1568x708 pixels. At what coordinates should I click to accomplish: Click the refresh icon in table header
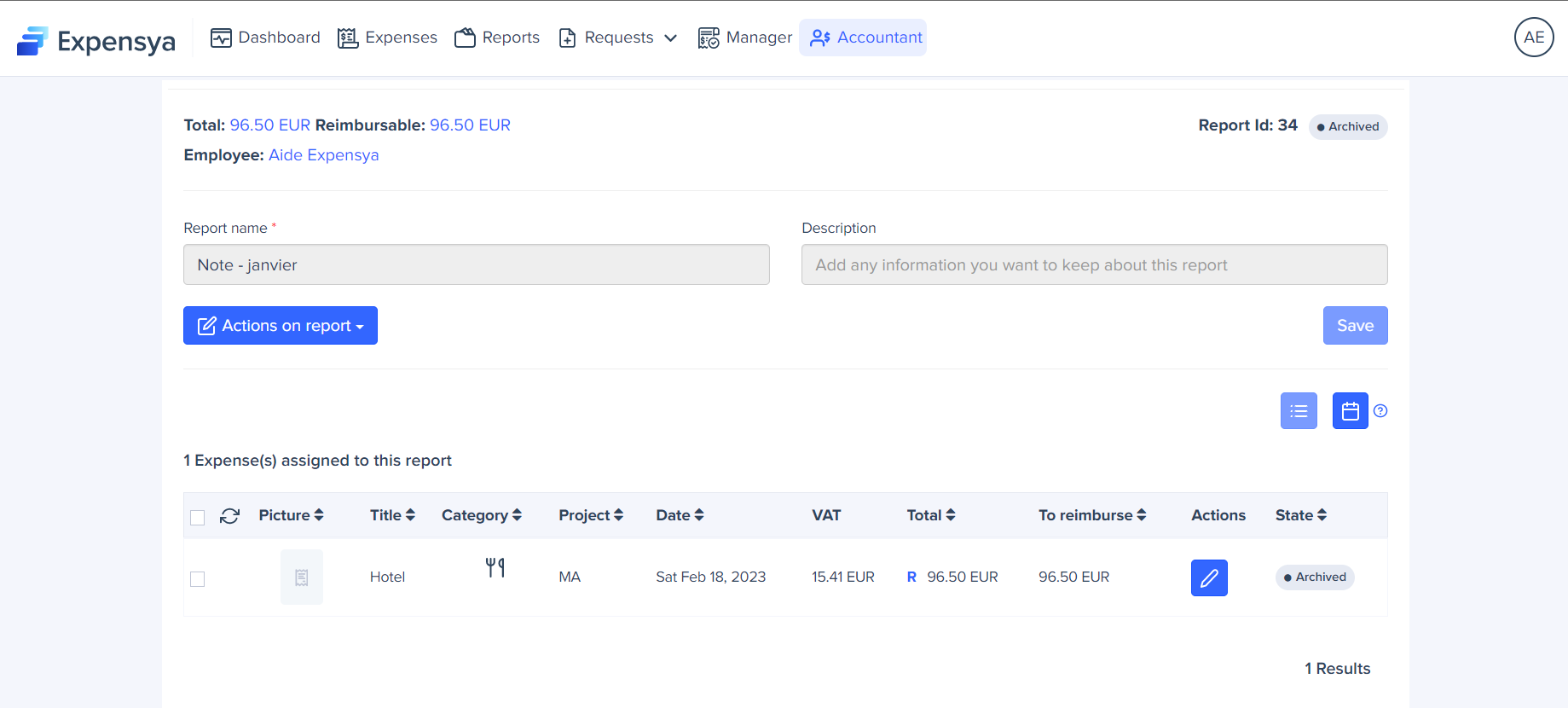click(229, 516)
